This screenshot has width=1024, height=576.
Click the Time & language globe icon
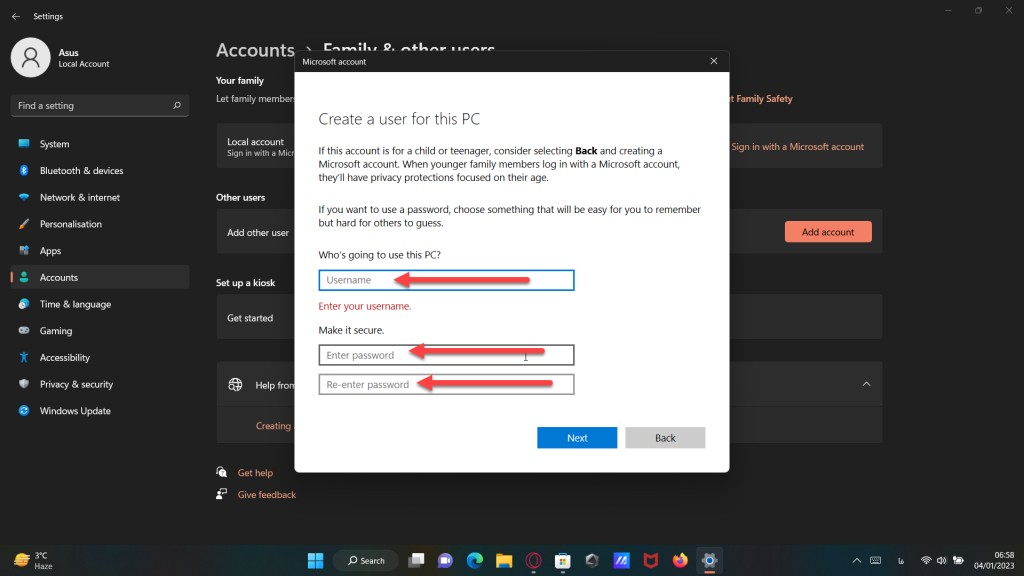24,304
